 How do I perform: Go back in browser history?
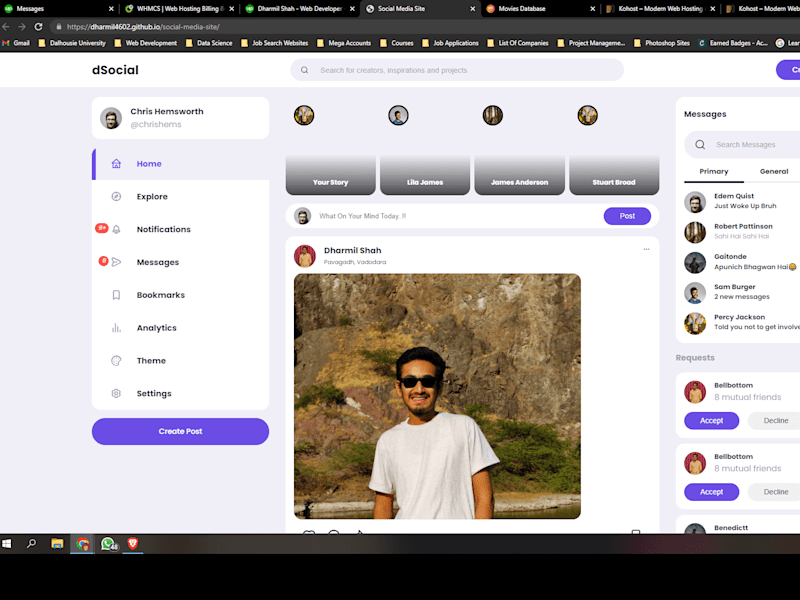pyautogui.click(x=6, y=27)
